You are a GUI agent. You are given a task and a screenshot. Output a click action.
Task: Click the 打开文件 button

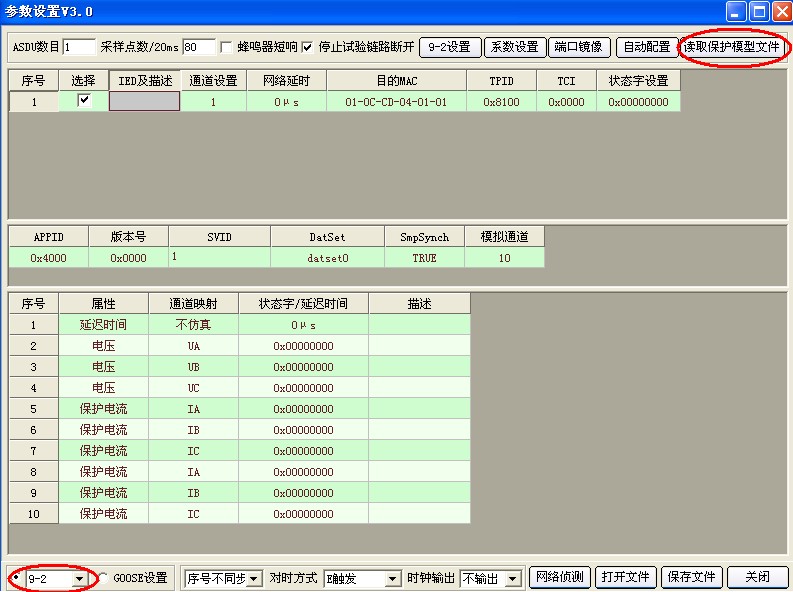(626, 577)
